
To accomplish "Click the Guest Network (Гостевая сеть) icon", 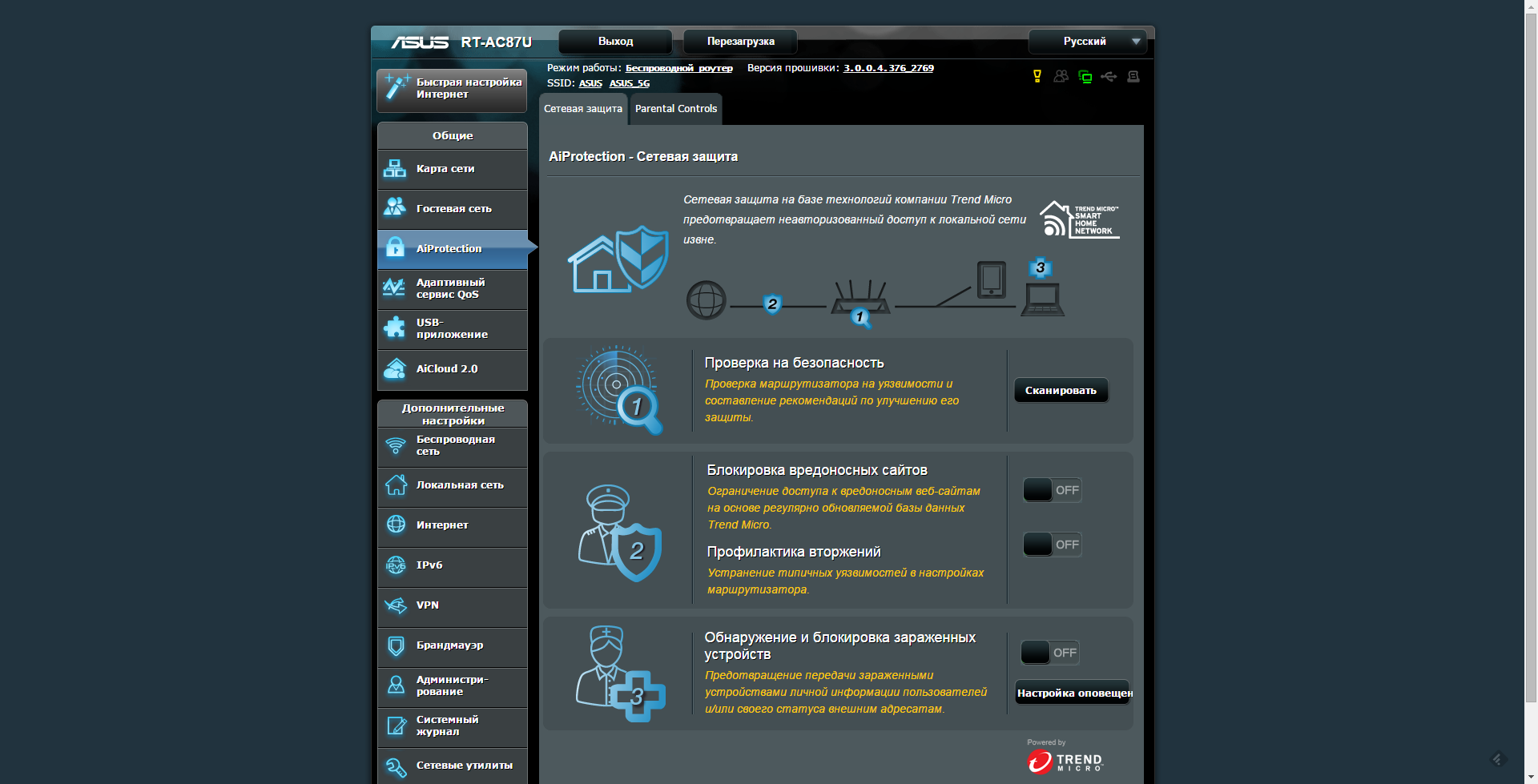I will pyautogui.click(x=395, y=207).
